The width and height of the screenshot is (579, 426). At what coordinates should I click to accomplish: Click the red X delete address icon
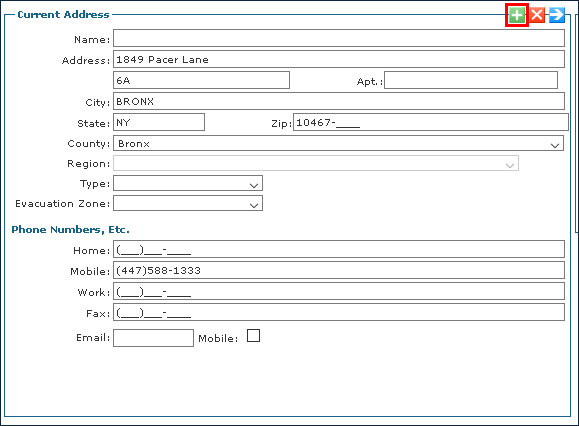[x=537, y=15]
